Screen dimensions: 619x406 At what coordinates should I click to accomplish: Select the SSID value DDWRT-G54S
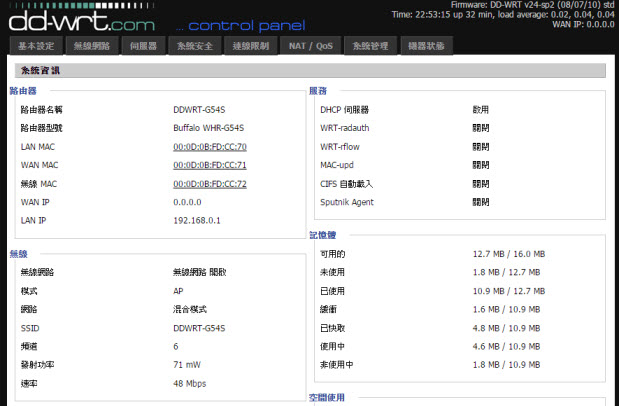point(199,328)
